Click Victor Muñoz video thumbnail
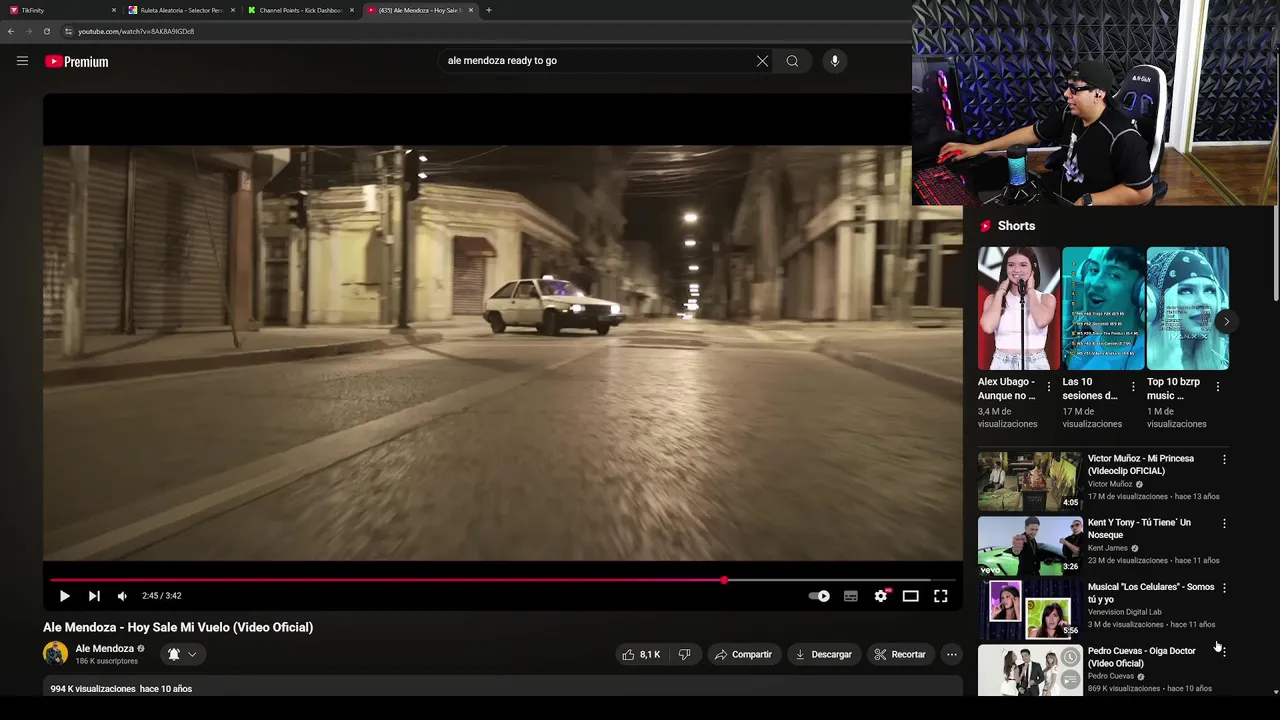Viewport: 1280px width, 720px height. [1030, 481]
